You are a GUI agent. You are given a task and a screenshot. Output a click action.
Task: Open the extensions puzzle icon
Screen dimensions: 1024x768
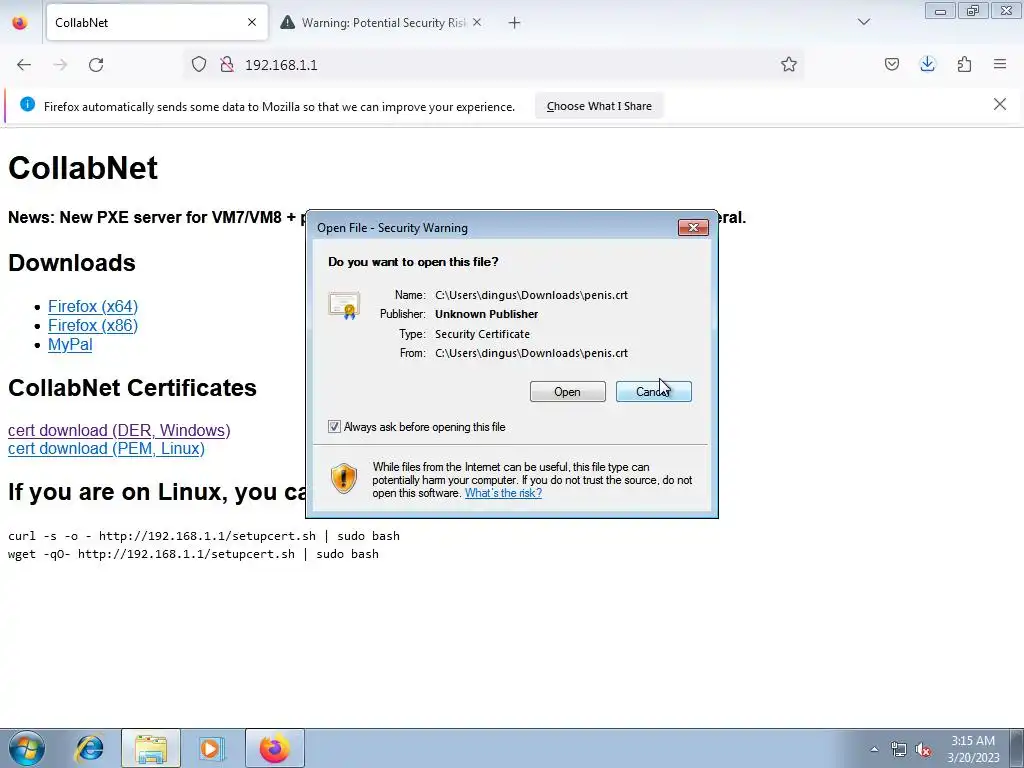pyautogui.click(x=964, y=64)
